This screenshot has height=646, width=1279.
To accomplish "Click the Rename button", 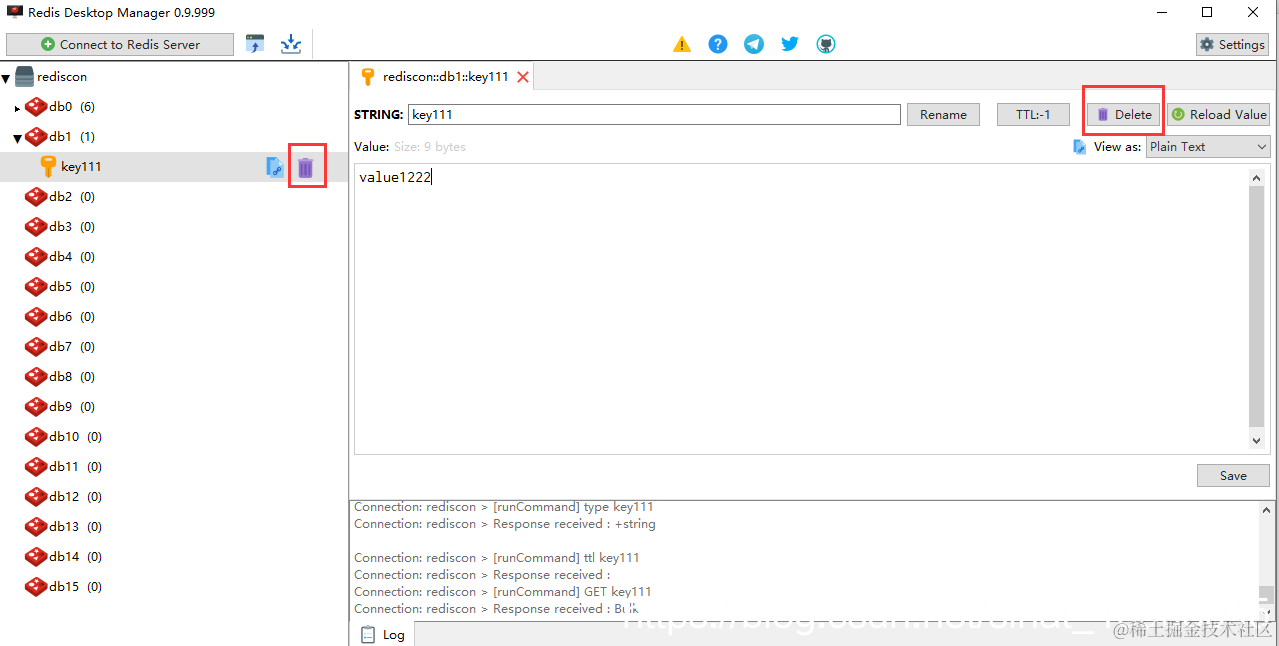I will tap(943, 114).
